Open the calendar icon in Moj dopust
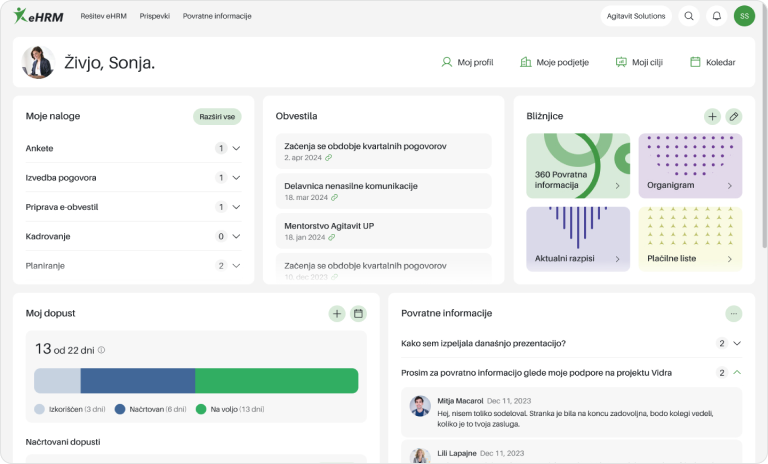This screenshot has width=768, height=464. pyautogui.click(x=358, y=313)
